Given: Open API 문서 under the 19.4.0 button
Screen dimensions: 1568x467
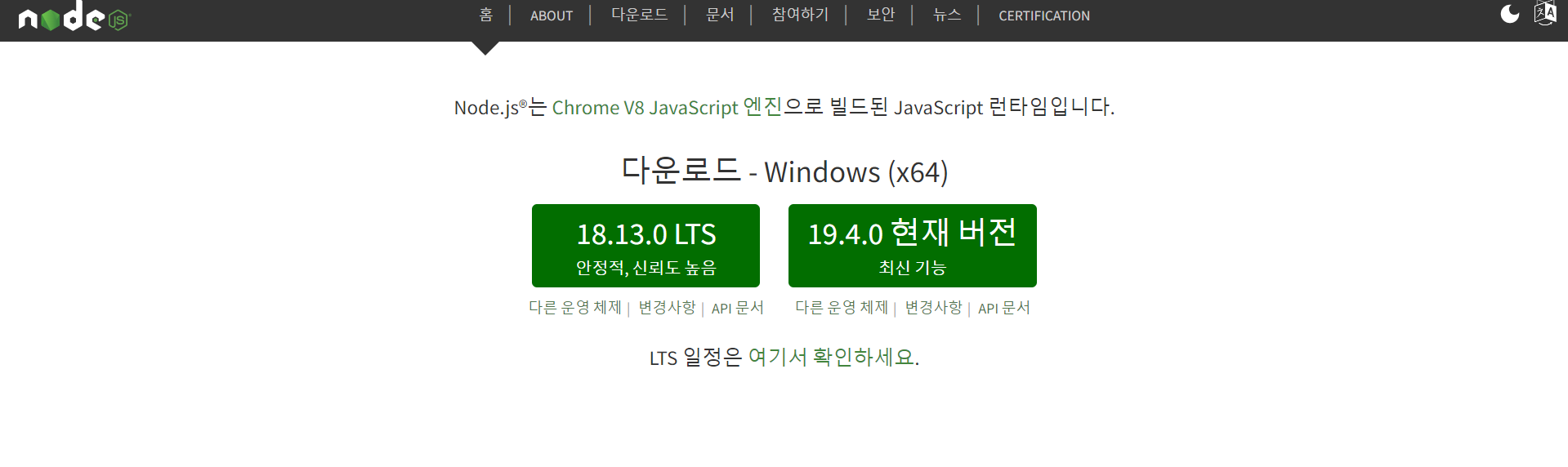Looking at the screenshot, I should (1004, 308).
